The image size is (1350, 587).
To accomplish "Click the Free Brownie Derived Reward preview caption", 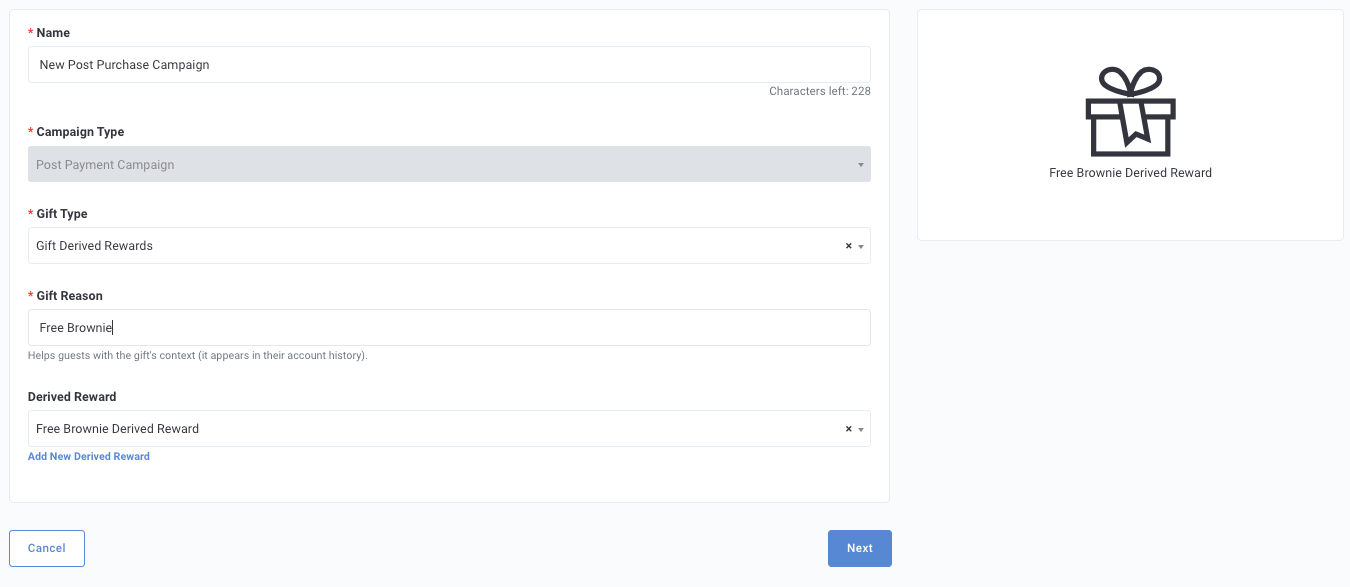I will click(1130, 173).
